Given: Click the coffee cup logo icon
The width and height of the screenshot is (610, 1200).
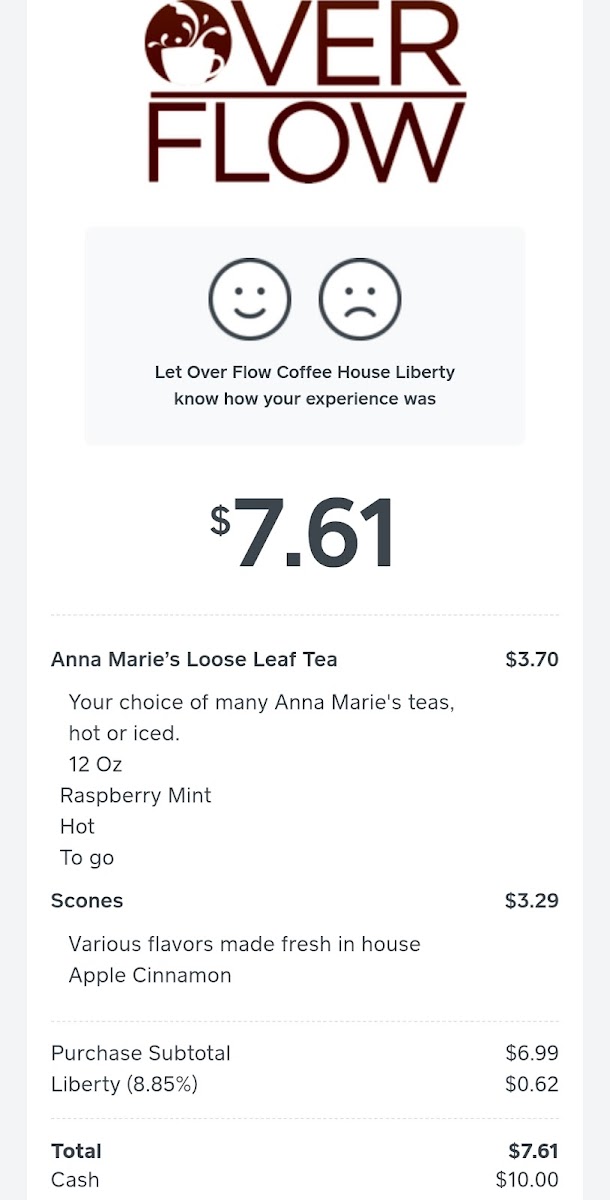Looking at the screenshot, I should pos(189,43).
